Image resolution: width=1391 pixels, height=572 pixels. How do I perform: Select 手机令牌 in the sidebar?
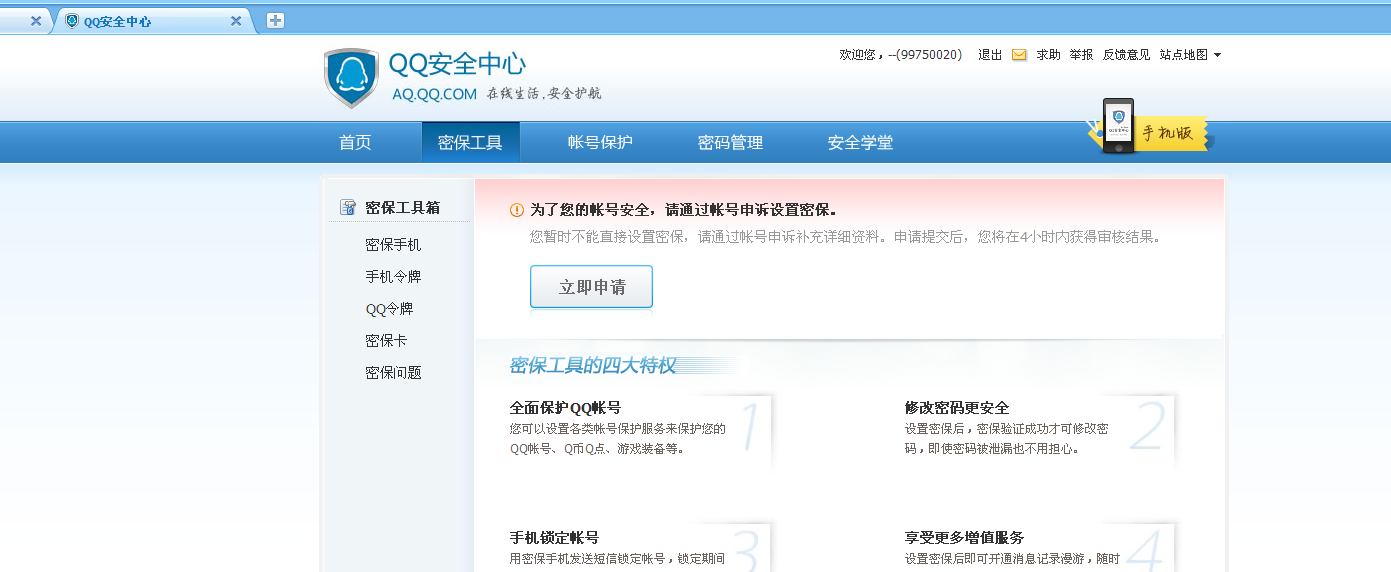[393, 277]
